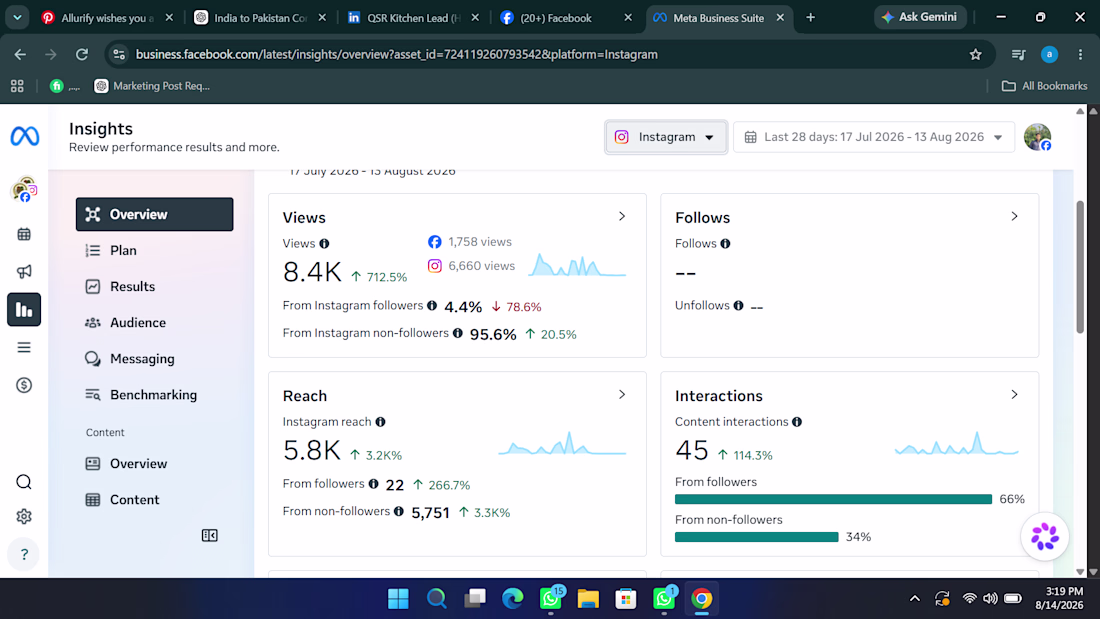The width and height of the screenshot is (1100, 619).
Task: Click the Help question mark icon
Action: (x=24, y=554)
